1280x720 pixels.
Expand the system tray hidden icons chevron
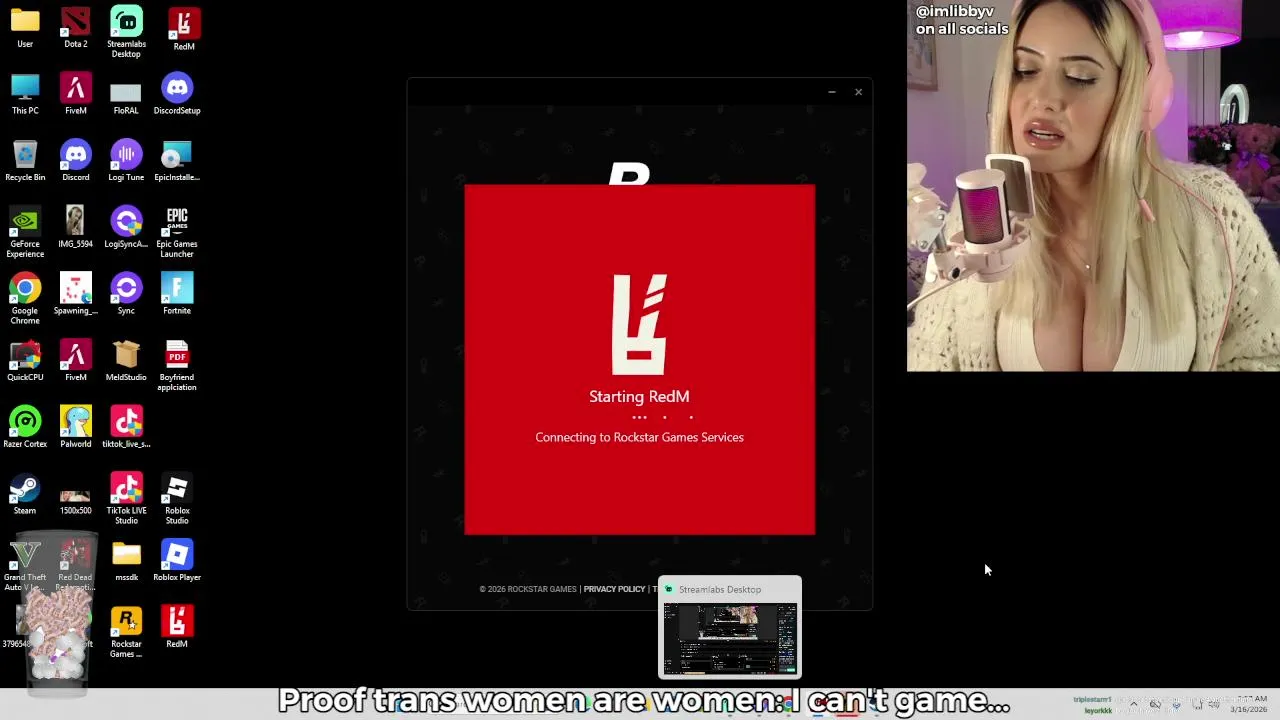[x=1133, y=704]
